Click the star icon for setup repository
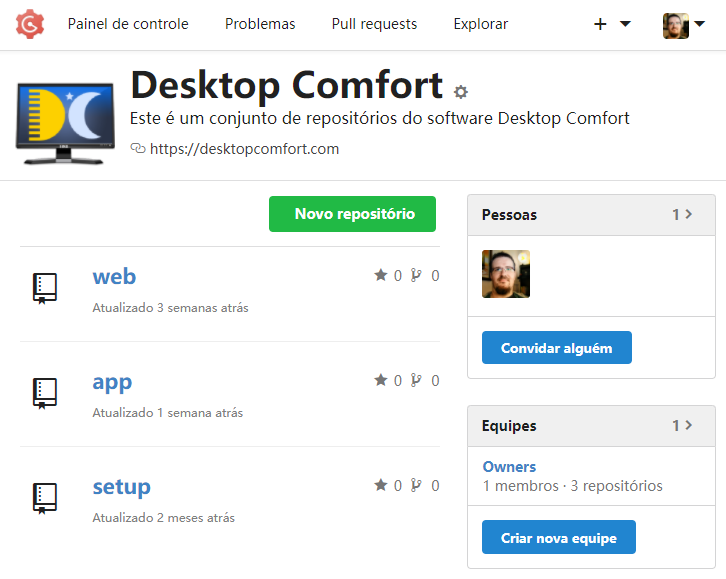This screenshot has height=579, width=726. pos(381,485)
